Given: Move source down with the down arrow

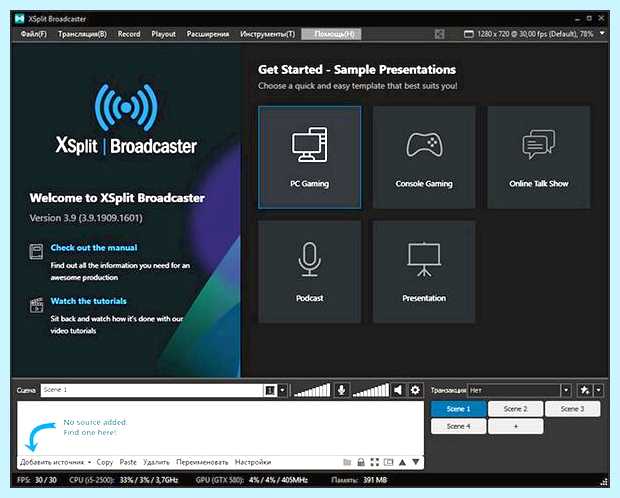Looking at the screenshot, I should pos(416,462).
